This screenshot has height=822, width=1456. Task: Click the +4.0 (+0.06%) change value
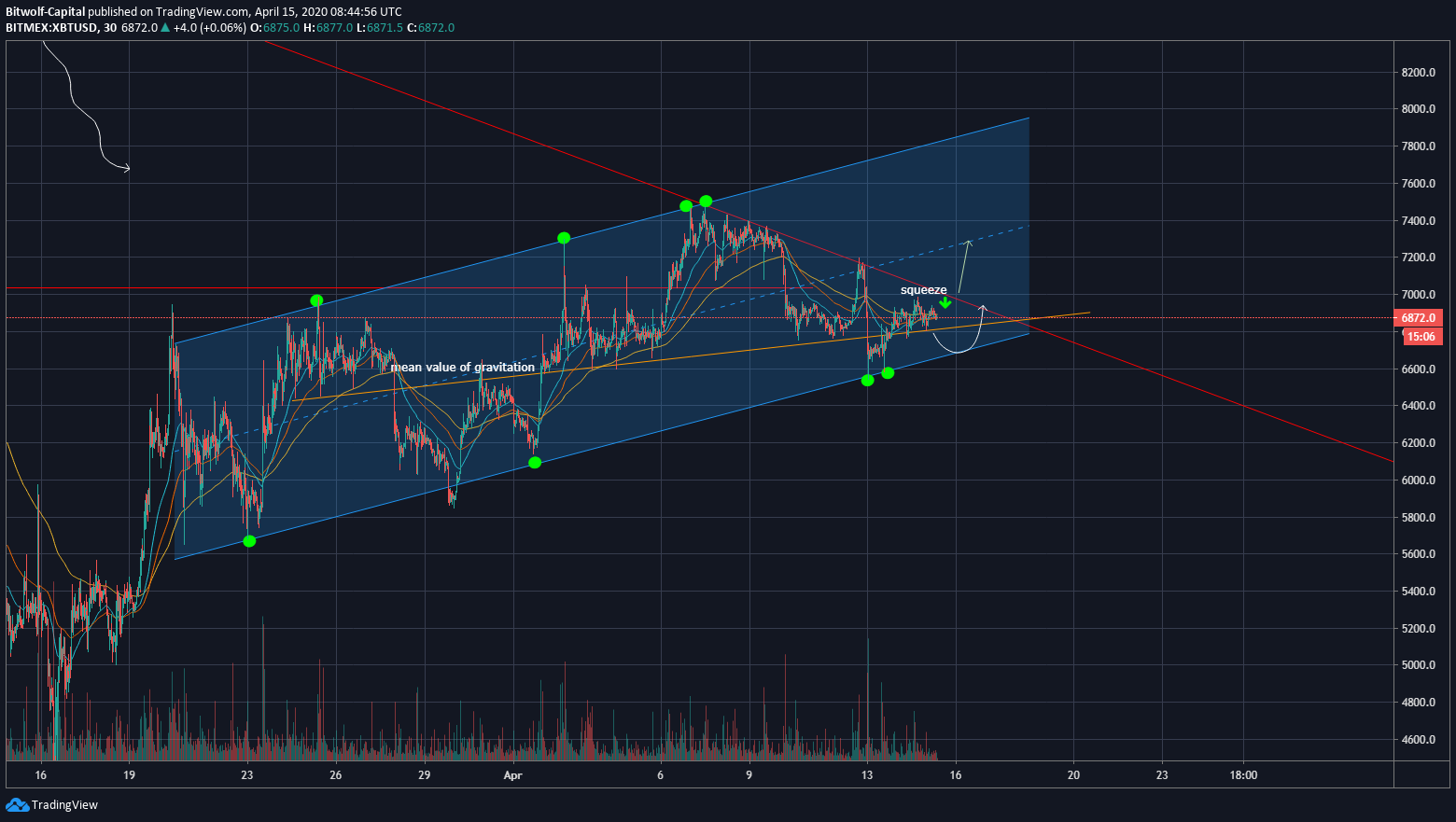pyautogui.click(x=210, y=28)
